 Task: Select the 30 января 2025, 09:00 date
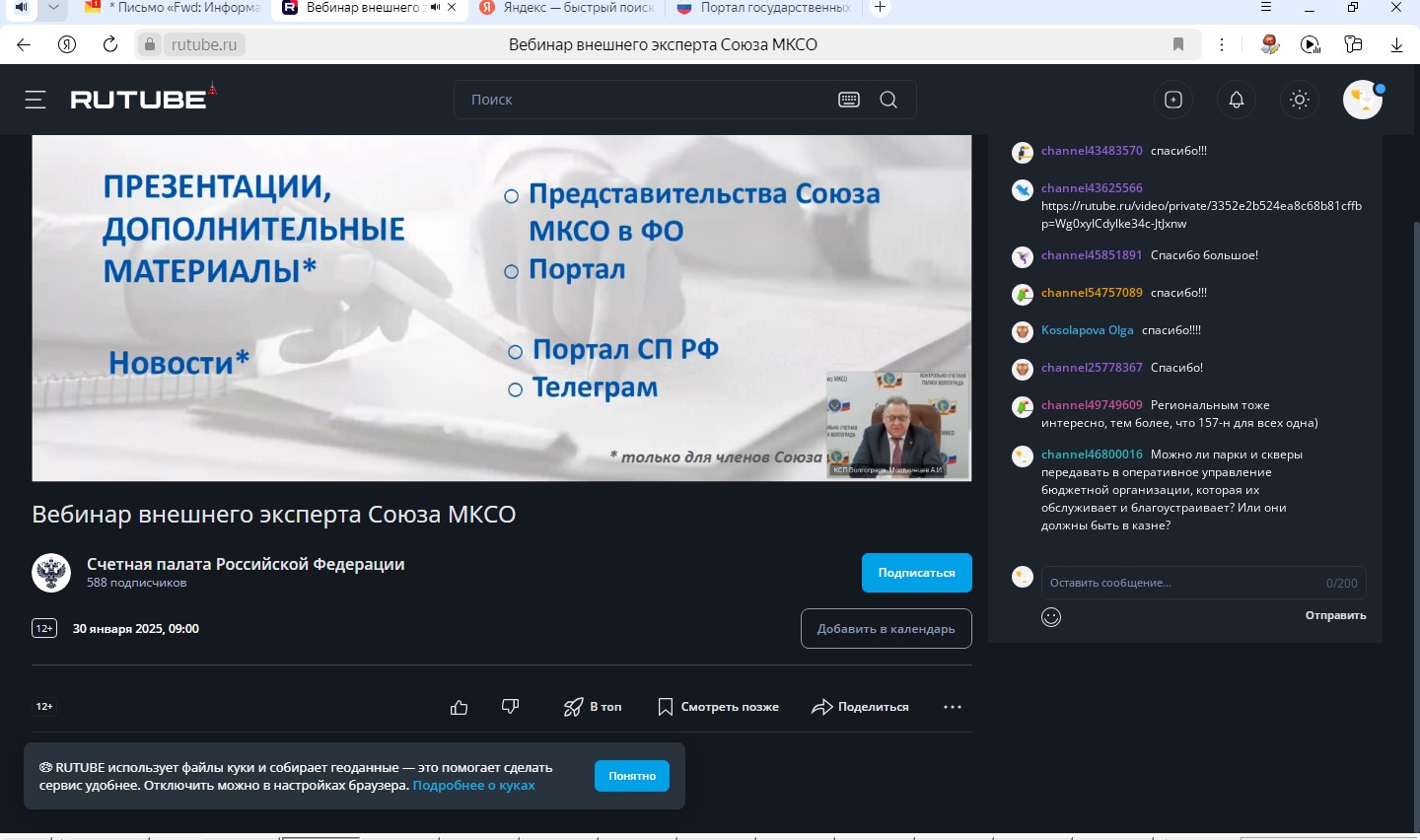[136, 629]
